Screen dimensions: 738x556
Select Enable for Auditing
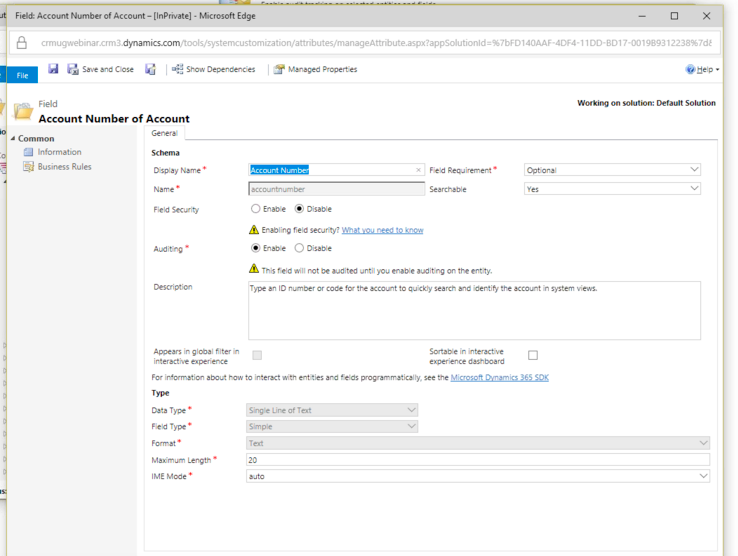[256, 248]
